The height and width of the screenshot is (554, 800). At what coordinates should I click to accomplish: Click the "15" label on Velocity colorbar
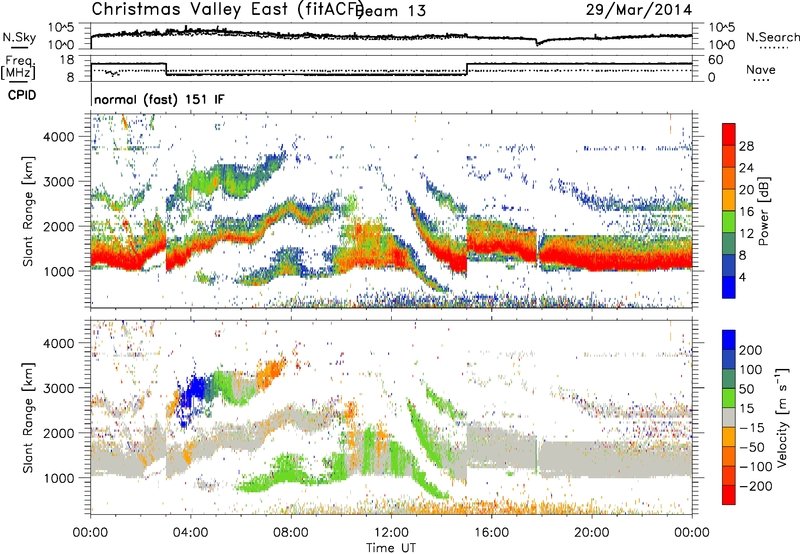746,408
